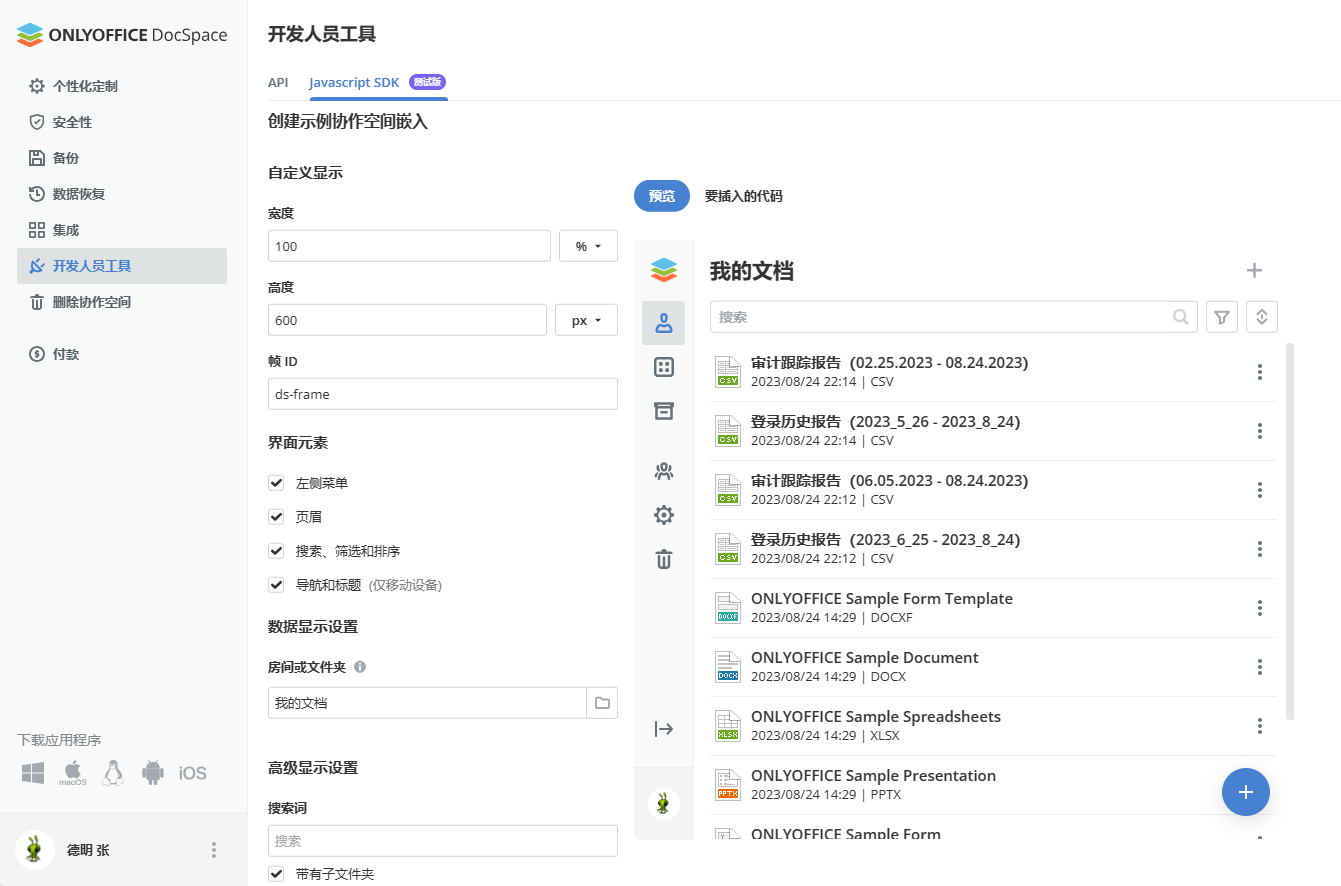Open the width unit % dropdown
Viewport: 1341px width, 886px height.
588,246
